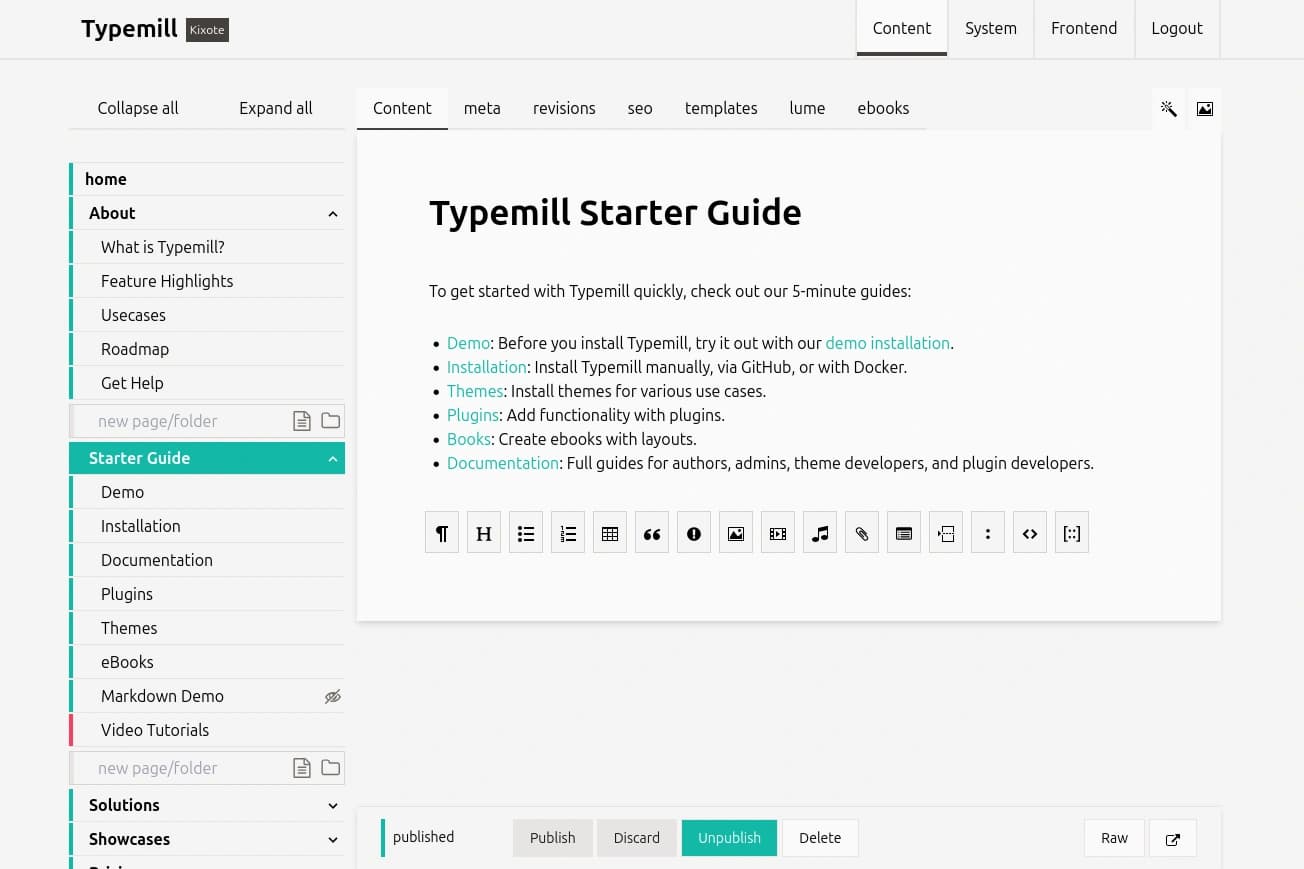Screen dimensions: 1304x869
Task: Collapse the About folder
Action: [x=333, y=214]
